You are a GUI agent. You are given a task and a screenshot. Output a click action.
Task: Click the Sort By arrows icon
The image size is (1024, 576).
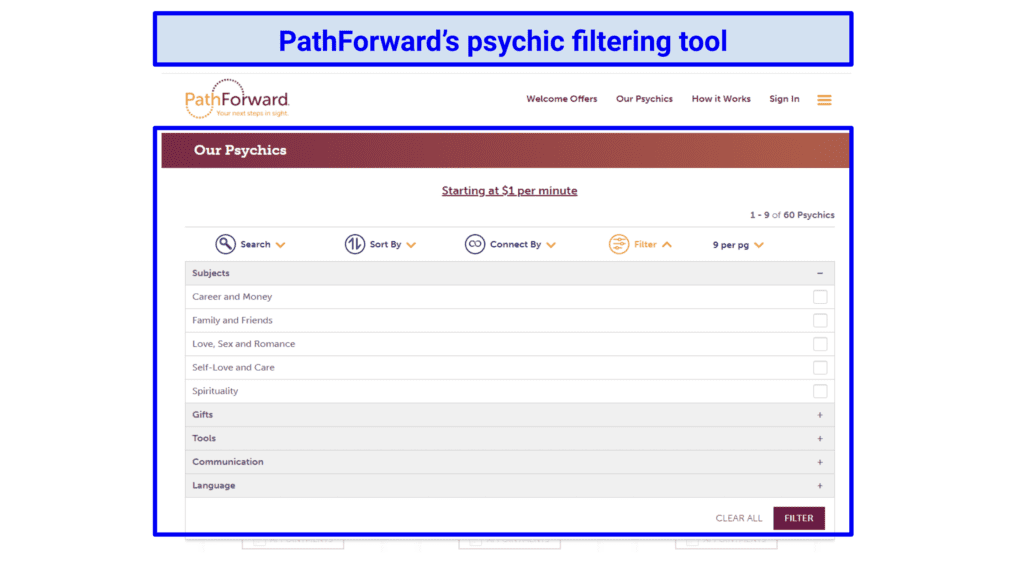point(355,244)
